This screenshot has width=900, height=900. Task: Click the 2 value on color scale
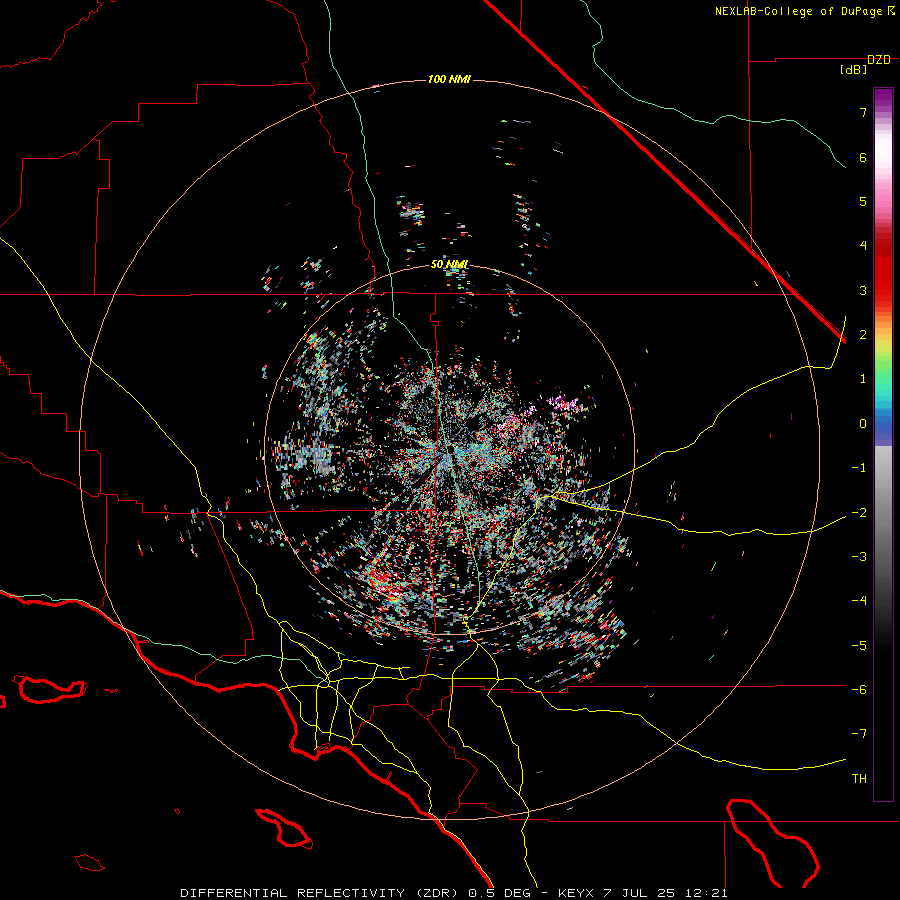click(863, 335)
